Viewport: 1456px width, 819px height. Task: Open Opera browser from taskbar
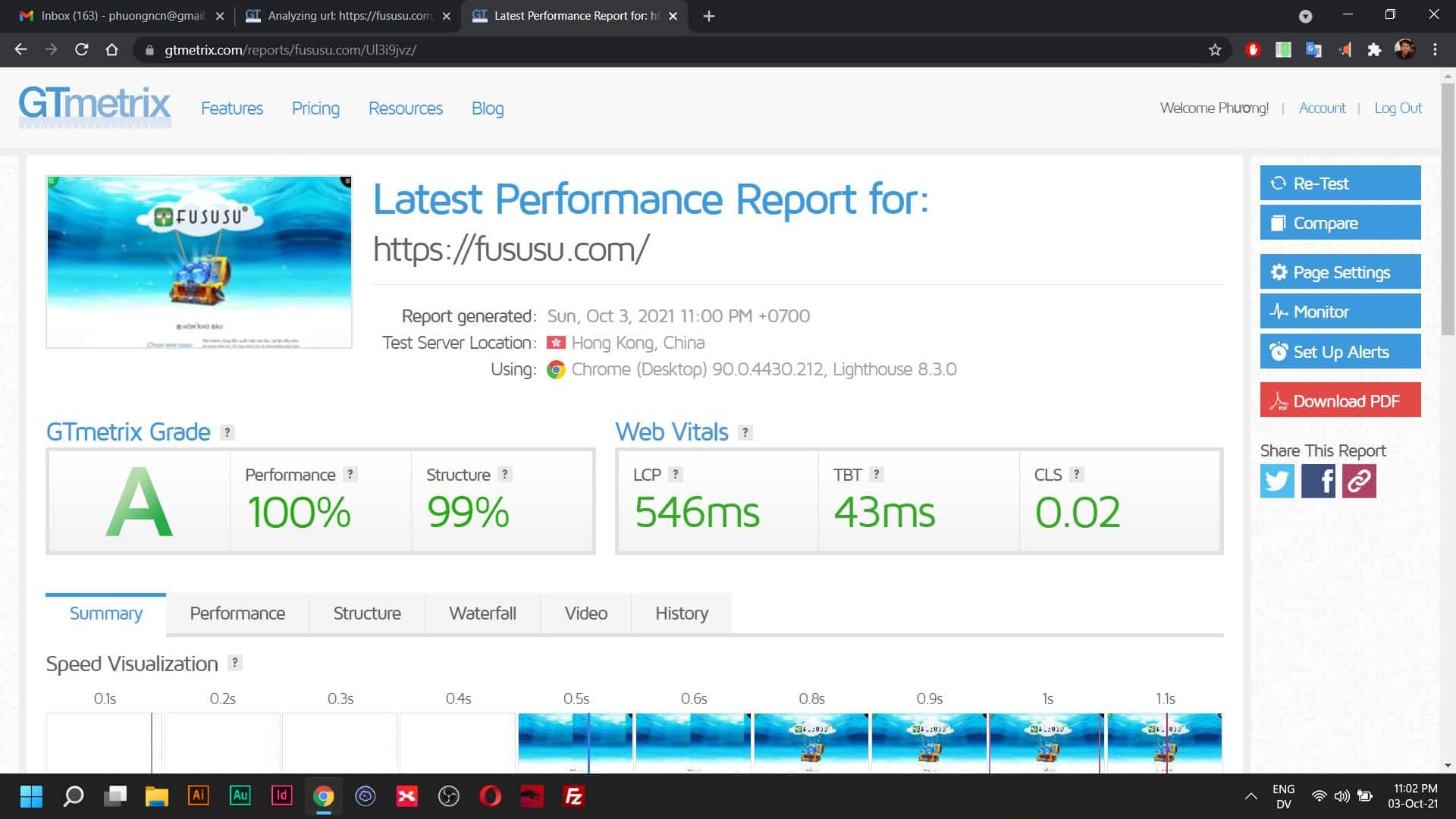pos(491,795)
